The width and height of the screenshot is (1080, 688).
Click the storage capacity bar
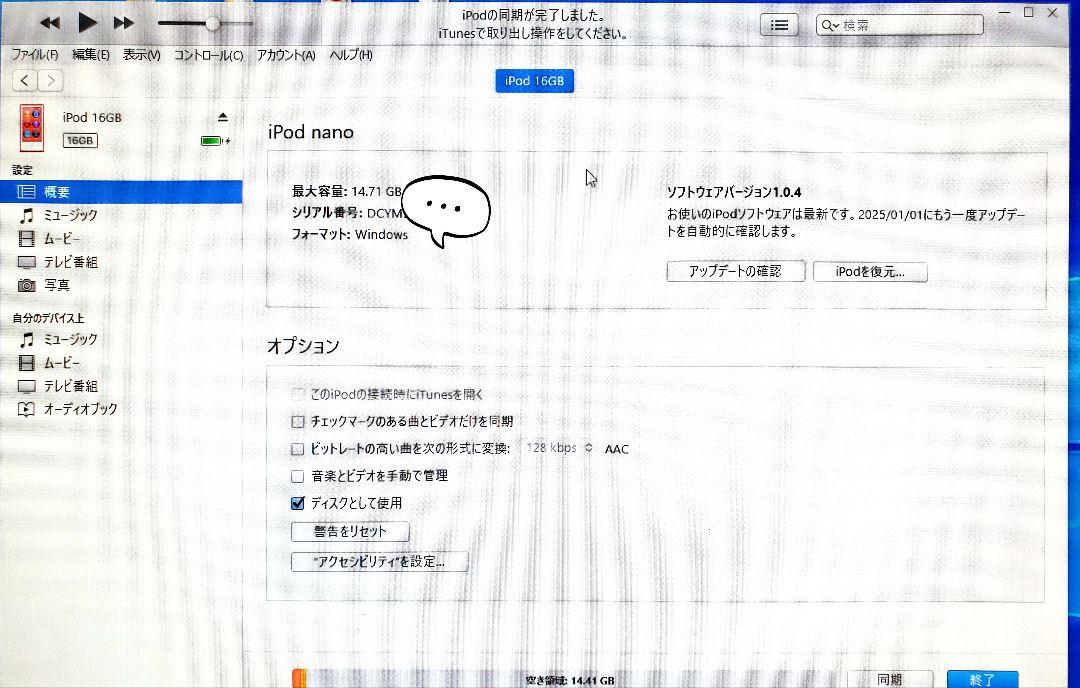click(565, 680)
